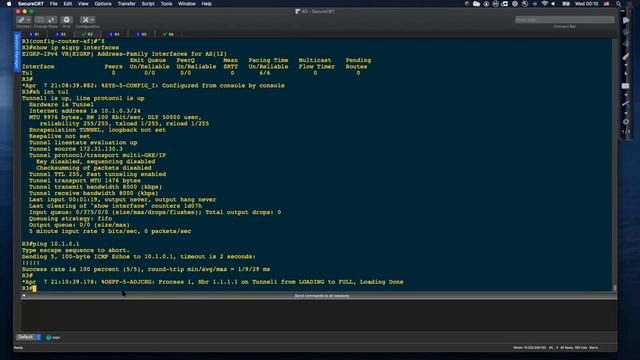The height and width of the screenshot is (360, 640).
Task: Open the View menu
Action: [x=83, y=4]
